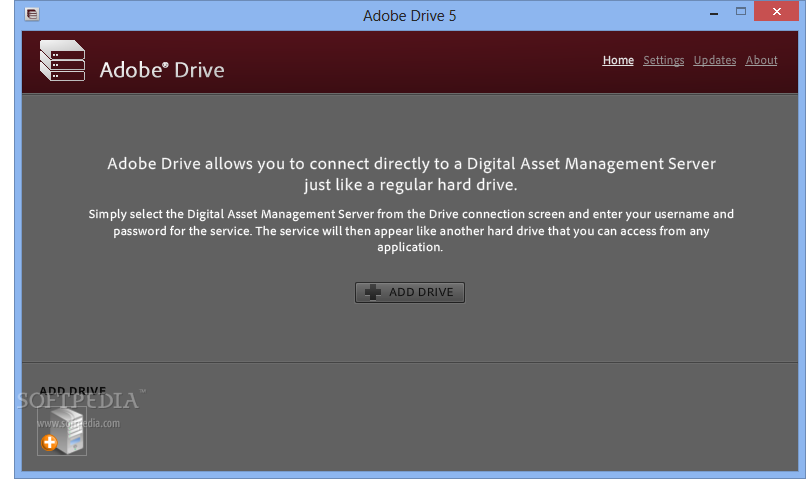The height and width of the screenshot is (479, 806).
Task: Open the Settings navigation link
Action: (664, 60)
